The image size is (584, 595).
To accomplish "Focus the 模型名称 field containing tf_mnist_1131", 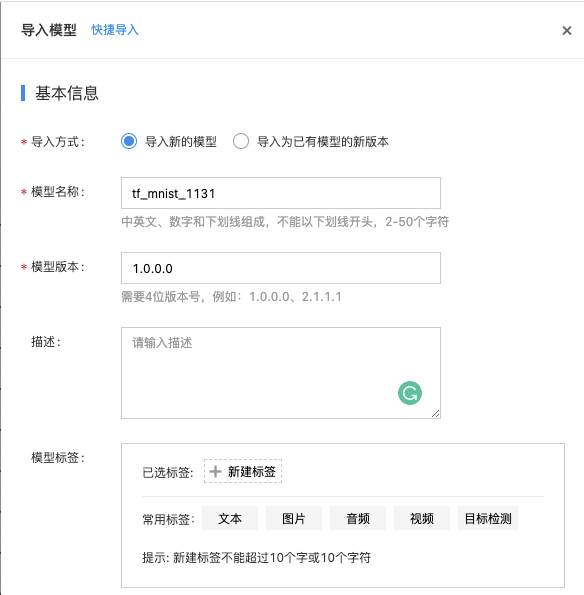I will click(281, 193).
